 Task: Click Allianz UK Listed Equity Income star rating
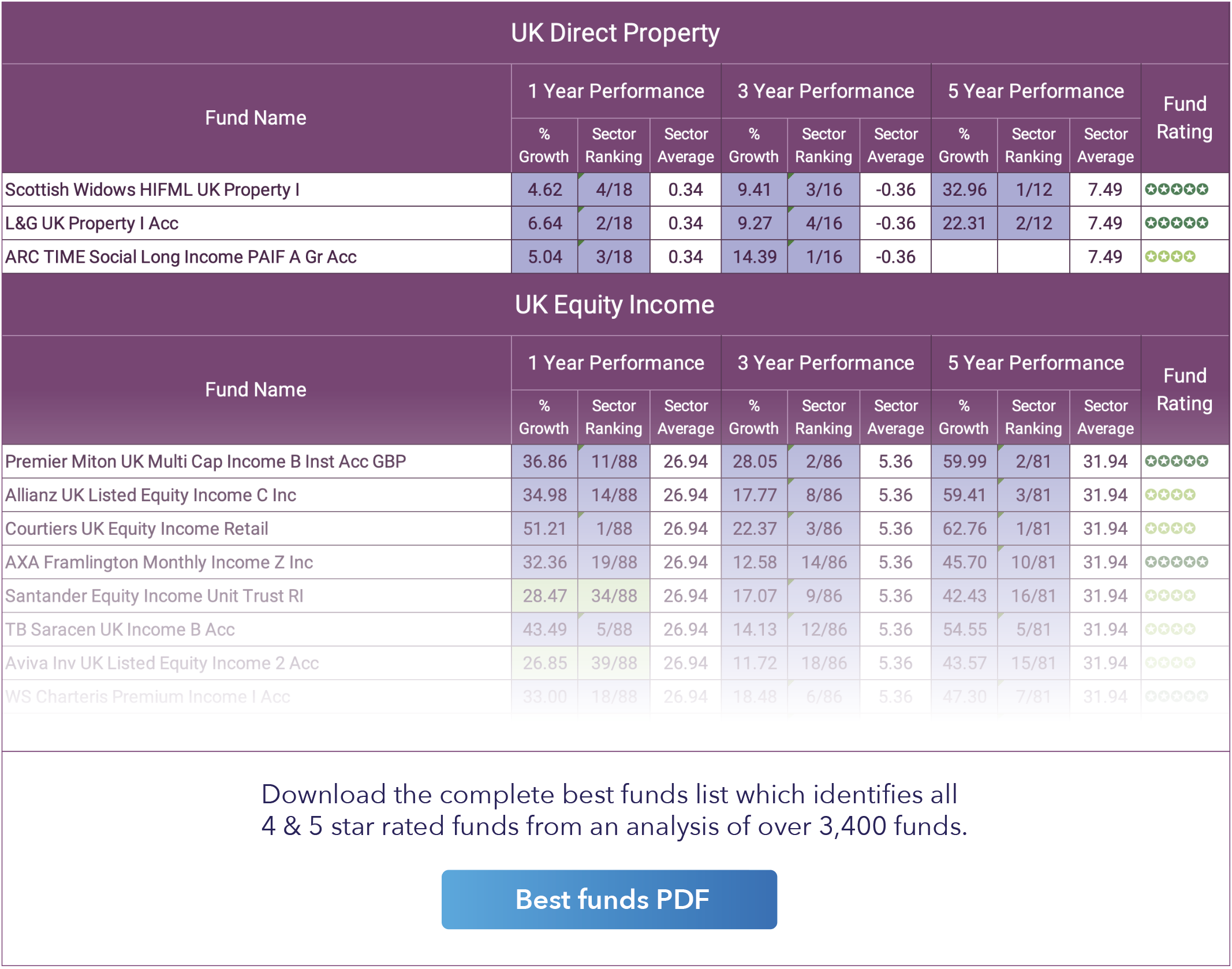[x=1170, y=495]
